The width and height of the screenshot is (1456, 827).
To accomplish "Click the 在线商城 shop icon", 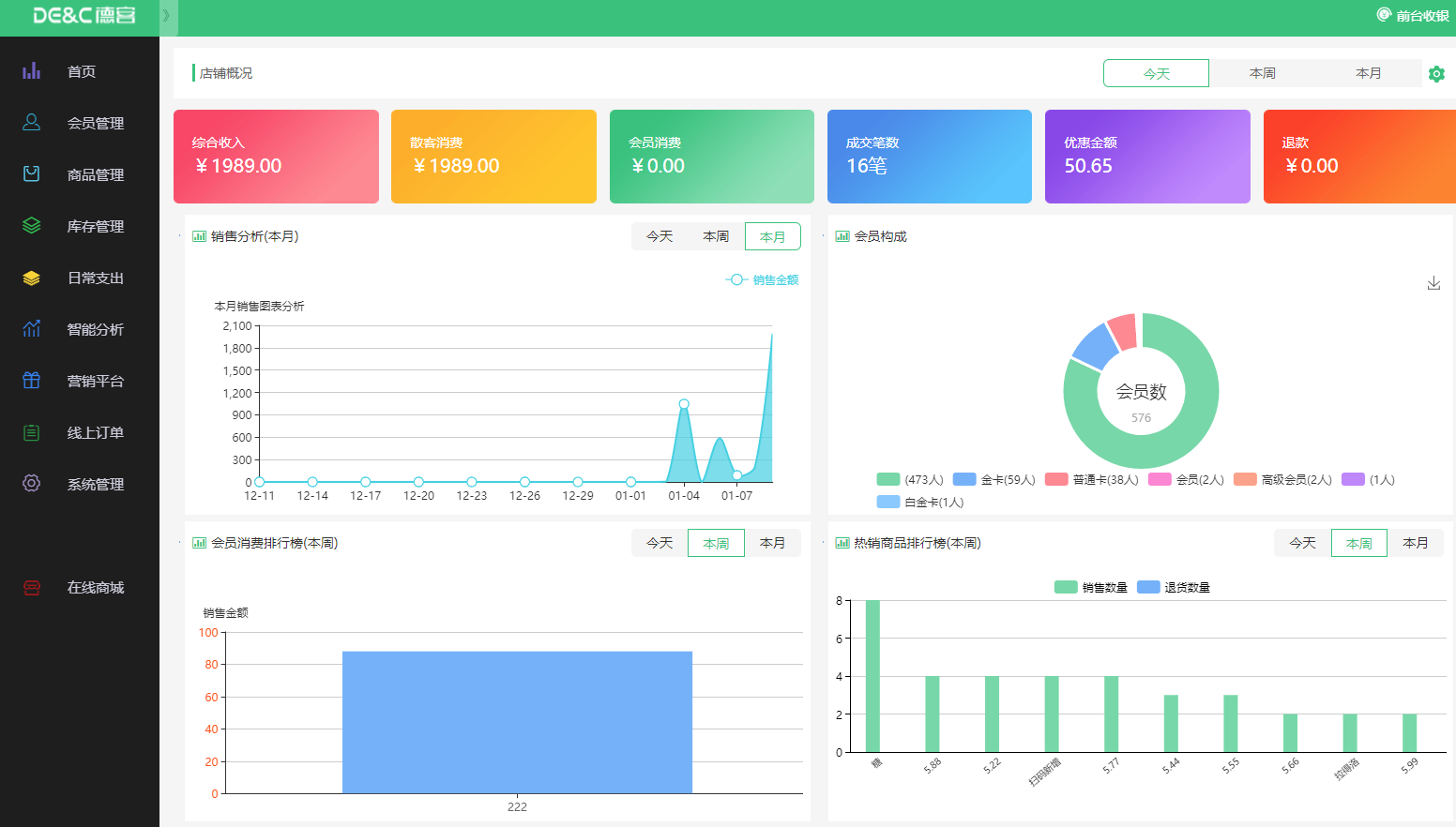I will pyautogui.click(x=32, y=588).
